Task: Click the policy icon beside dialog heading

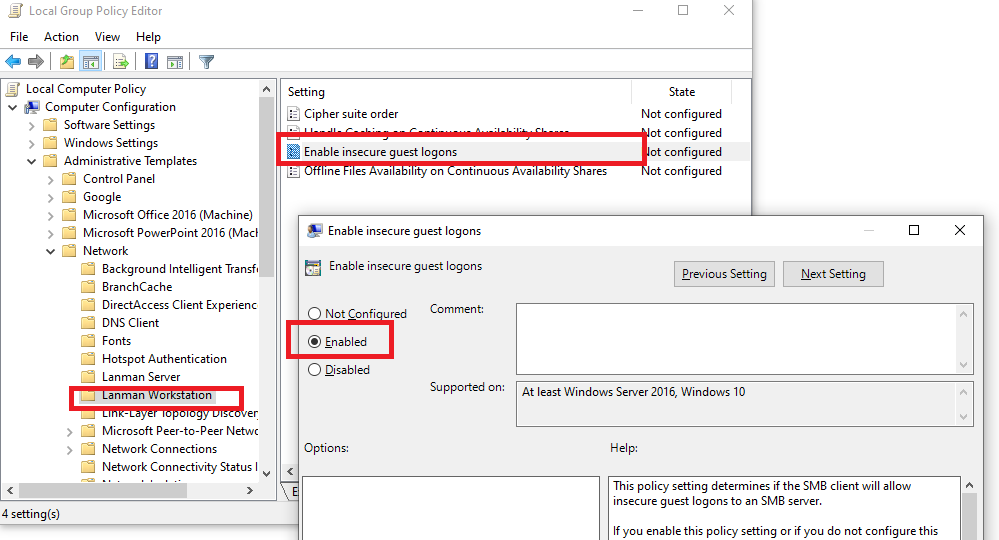Action: 313,267
